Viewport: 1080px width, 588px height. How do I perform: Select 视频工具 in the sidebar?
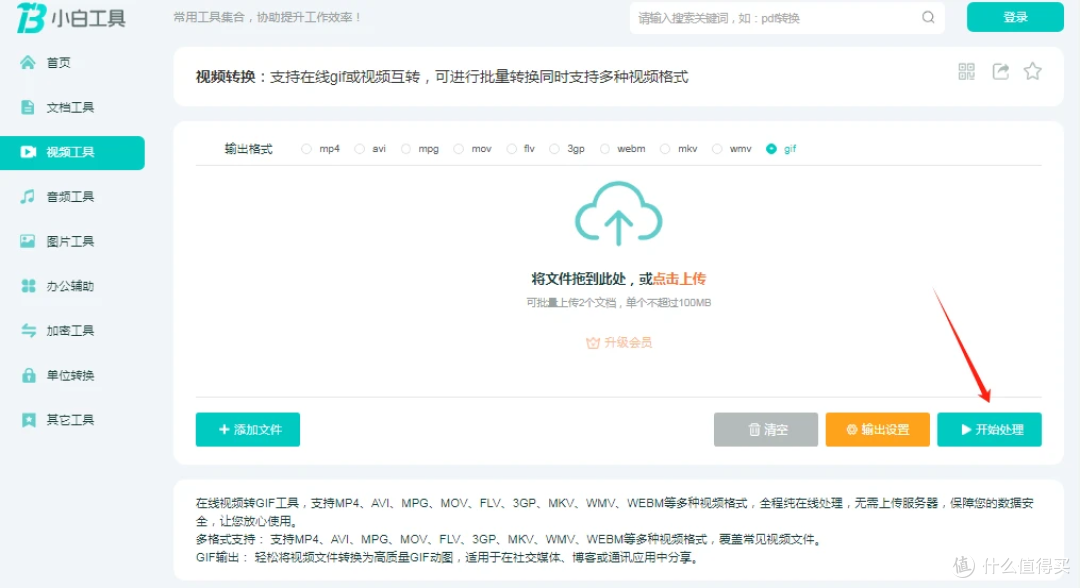pos(72,152)
